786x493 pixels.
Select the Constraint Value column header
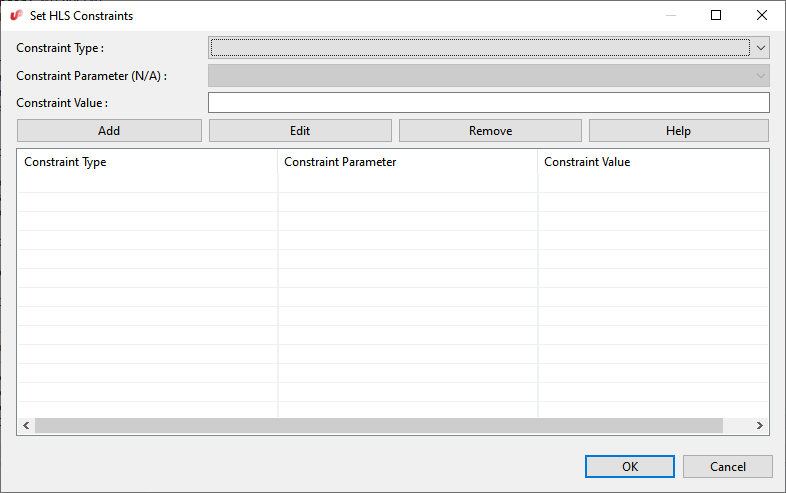[652, 162]
